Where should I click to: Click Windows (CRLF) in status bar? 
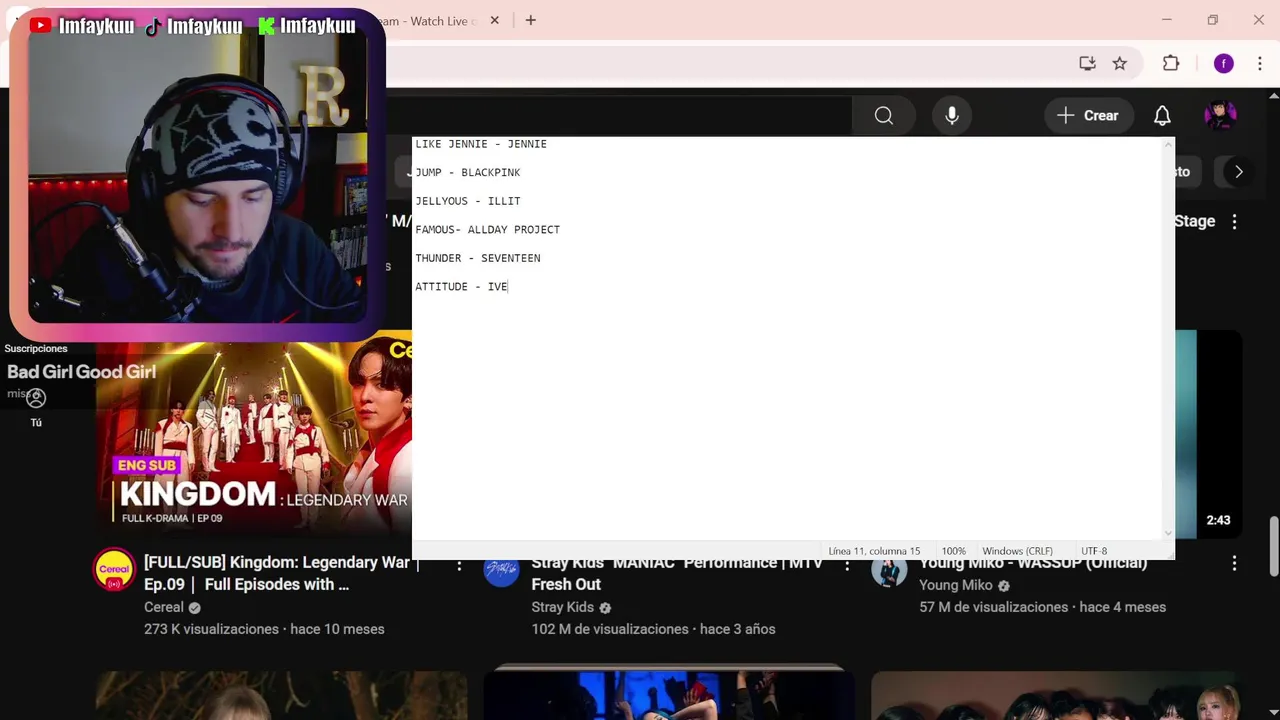[1017, 551]
